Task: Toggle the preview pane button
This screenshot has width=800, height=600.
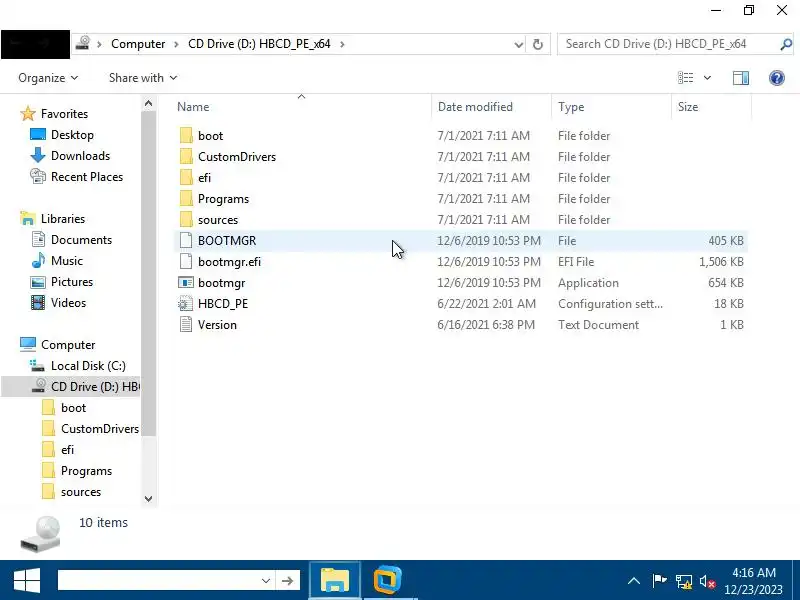Action: (x=741, y=78)
